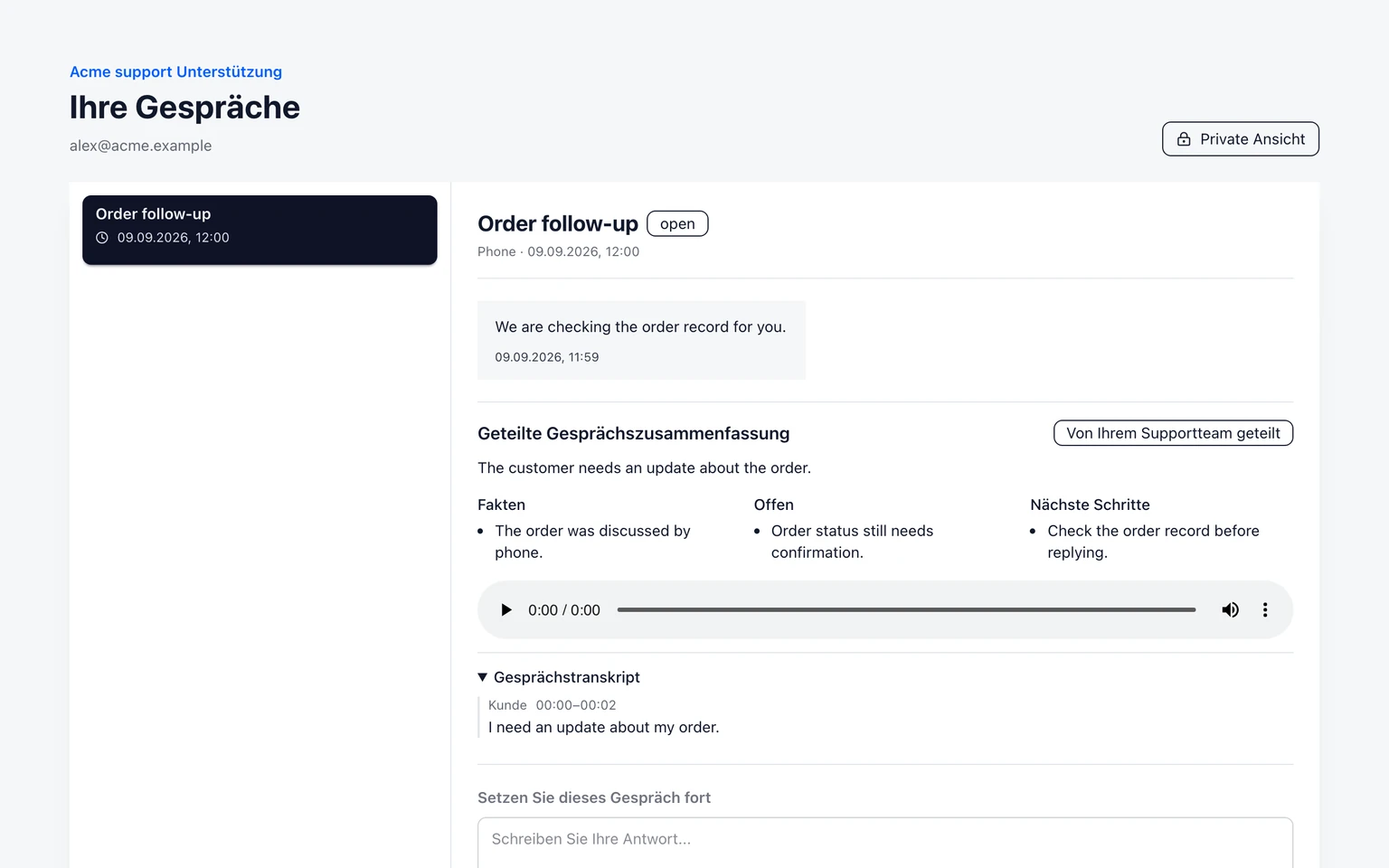
Task: Click the Offen column heading
Action: click(773, 505)
